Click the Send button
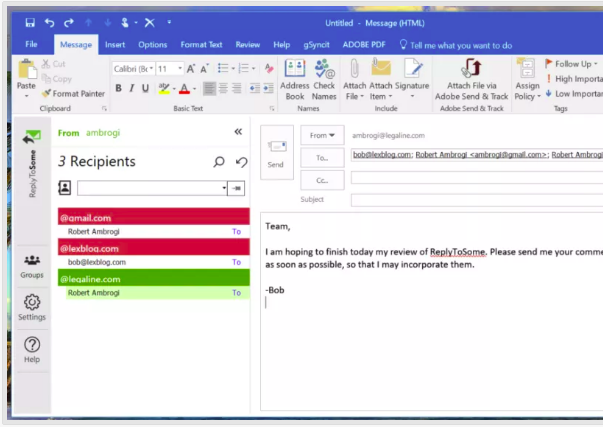Image resolution: width=603 pixels, height=427 pixels. [277, 152]
